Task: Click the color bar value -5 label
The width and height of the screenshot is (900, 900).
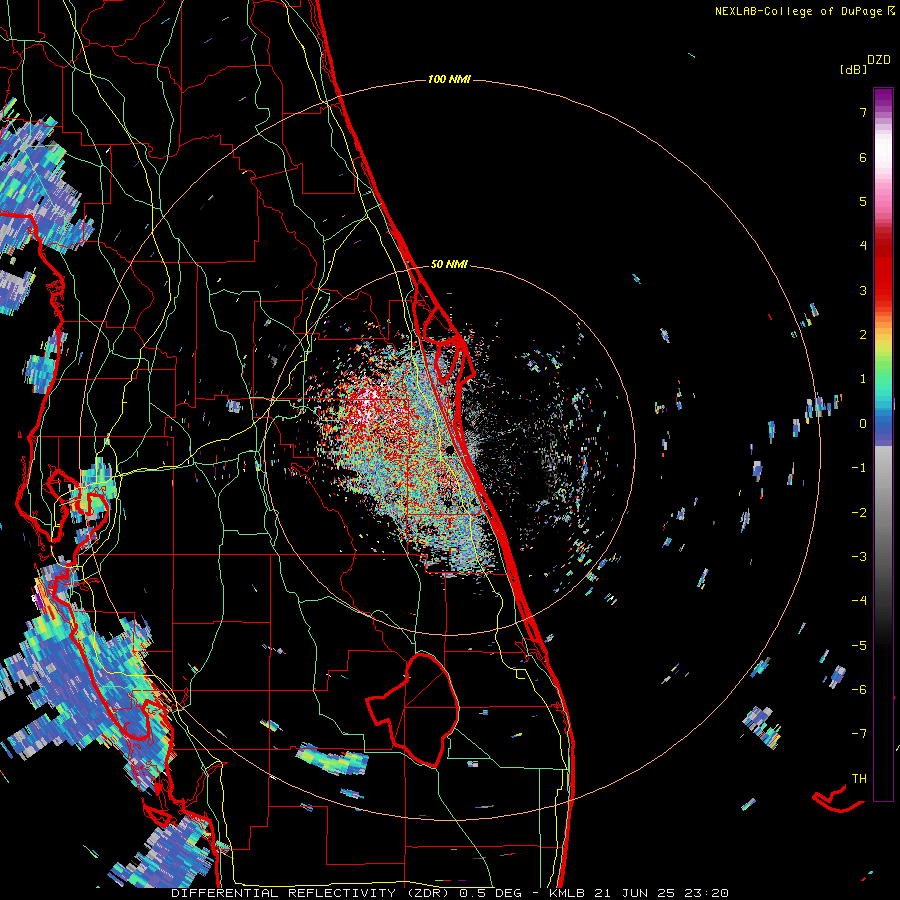Action: [859, 646]
